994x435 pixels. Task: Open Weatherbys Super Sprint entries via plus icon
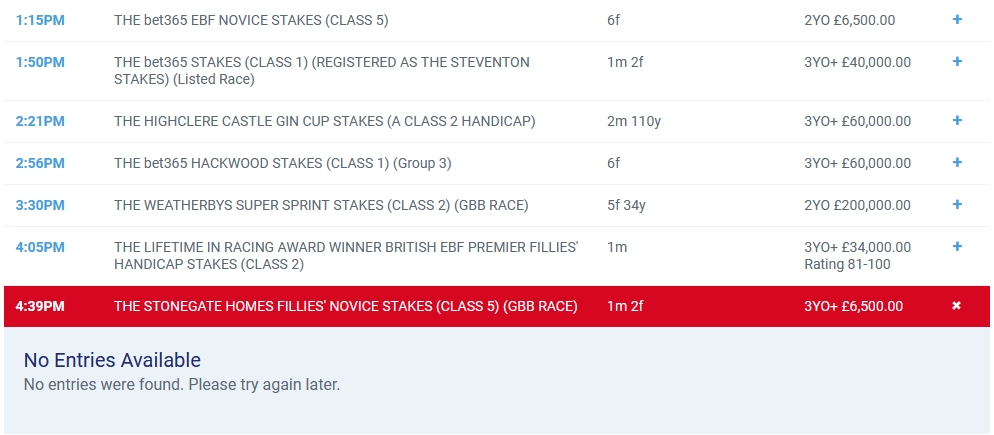click(957, 205)
